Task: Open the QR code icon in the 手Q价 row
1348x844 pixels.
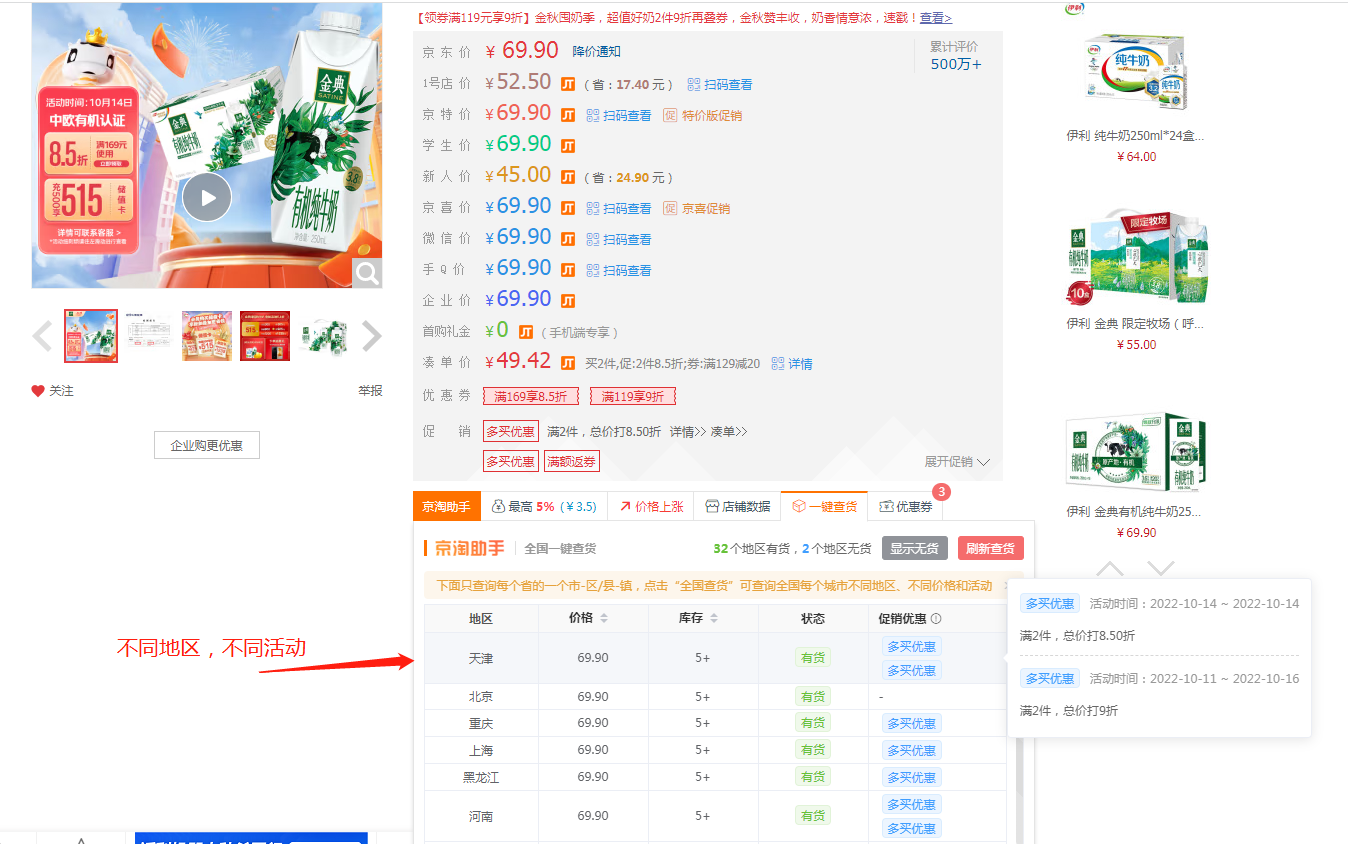Action: click(593, 271)
